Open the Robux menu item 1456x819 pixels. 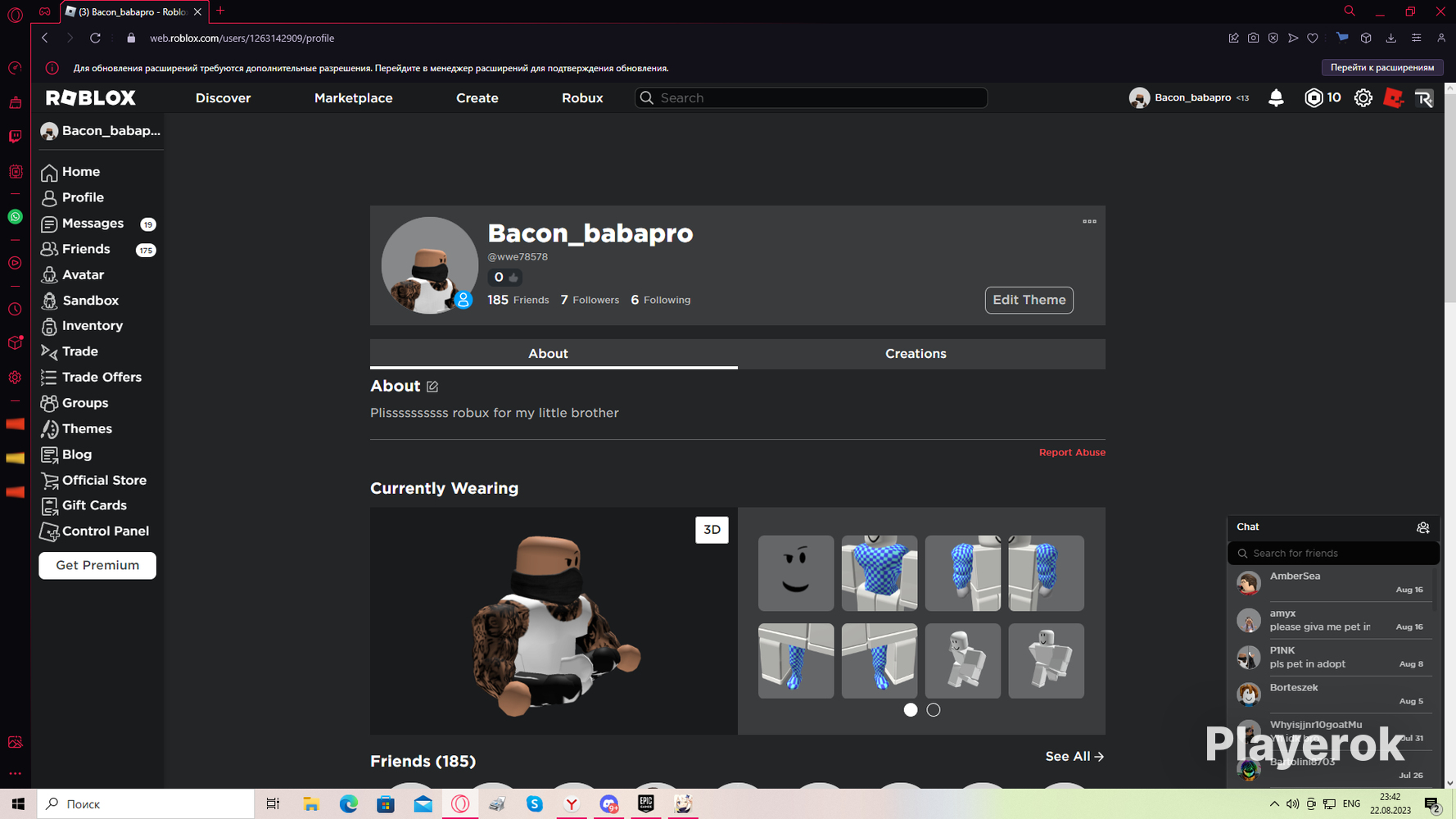pos(582,97)
